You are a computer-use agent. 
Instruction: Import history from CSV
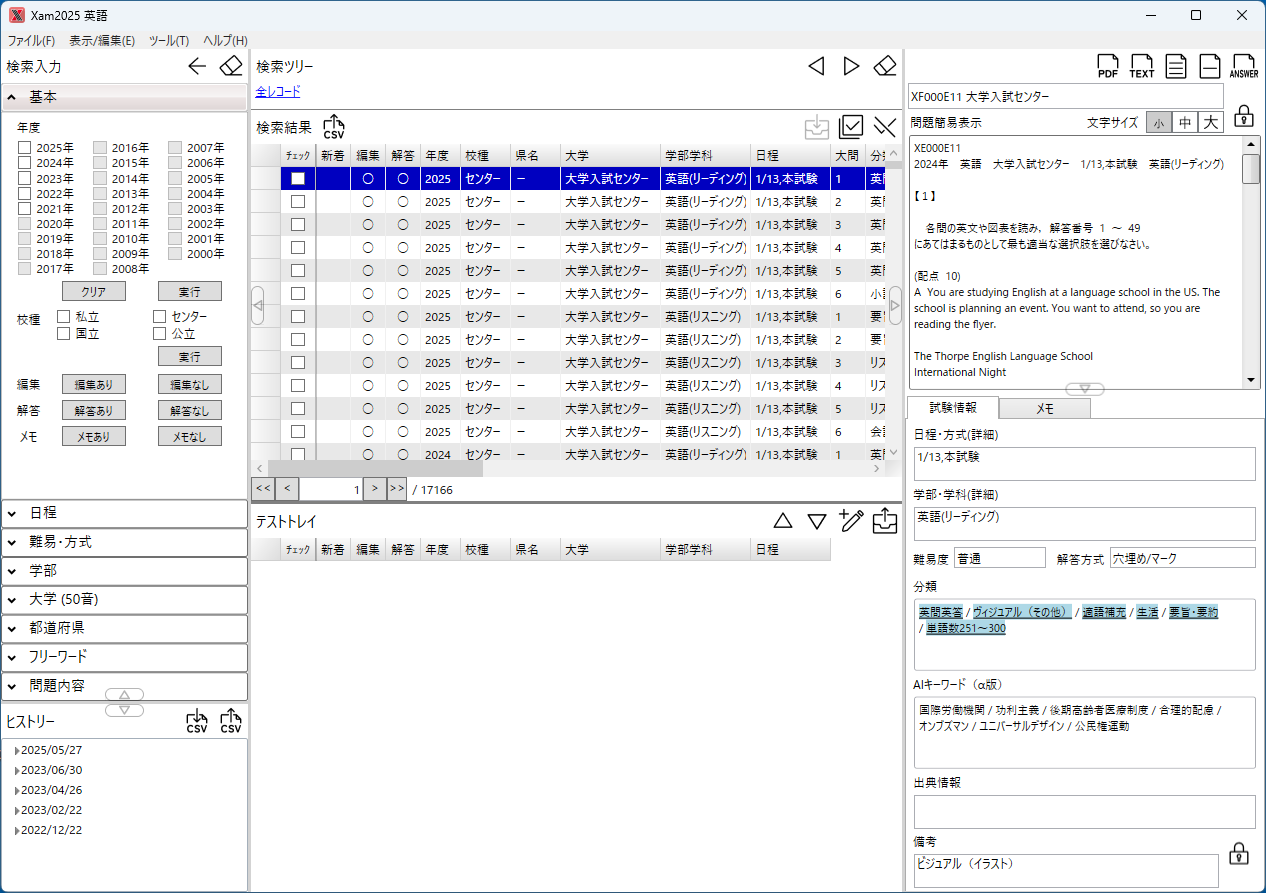point(197,722)
